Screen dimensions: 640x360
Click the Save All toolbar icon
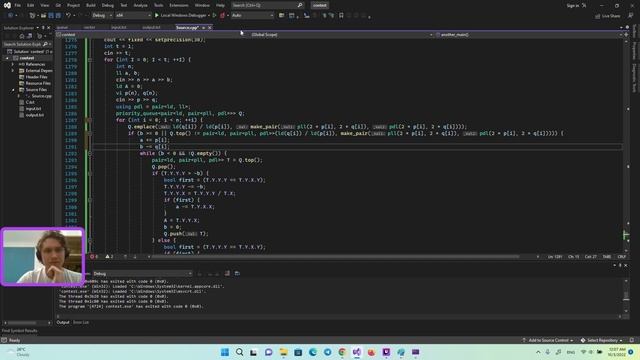(x=58, y=16)
